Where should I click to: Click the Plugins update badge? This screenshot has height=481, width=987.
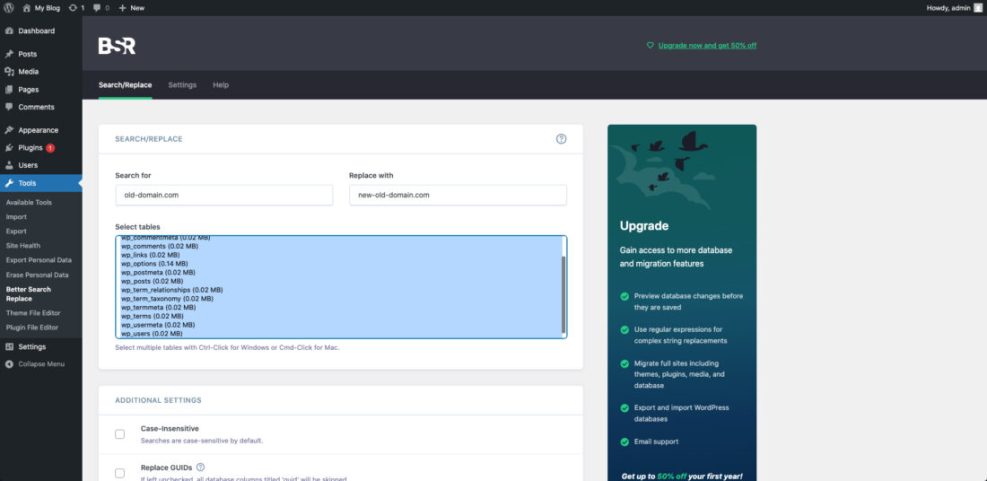click(50, 148)
